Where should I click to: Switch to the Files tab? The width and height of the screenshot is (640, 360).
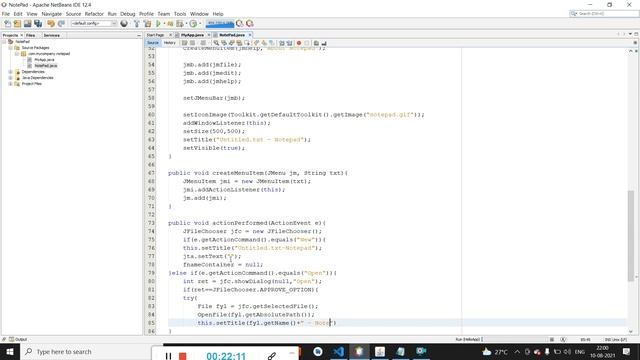coord(31,36)
